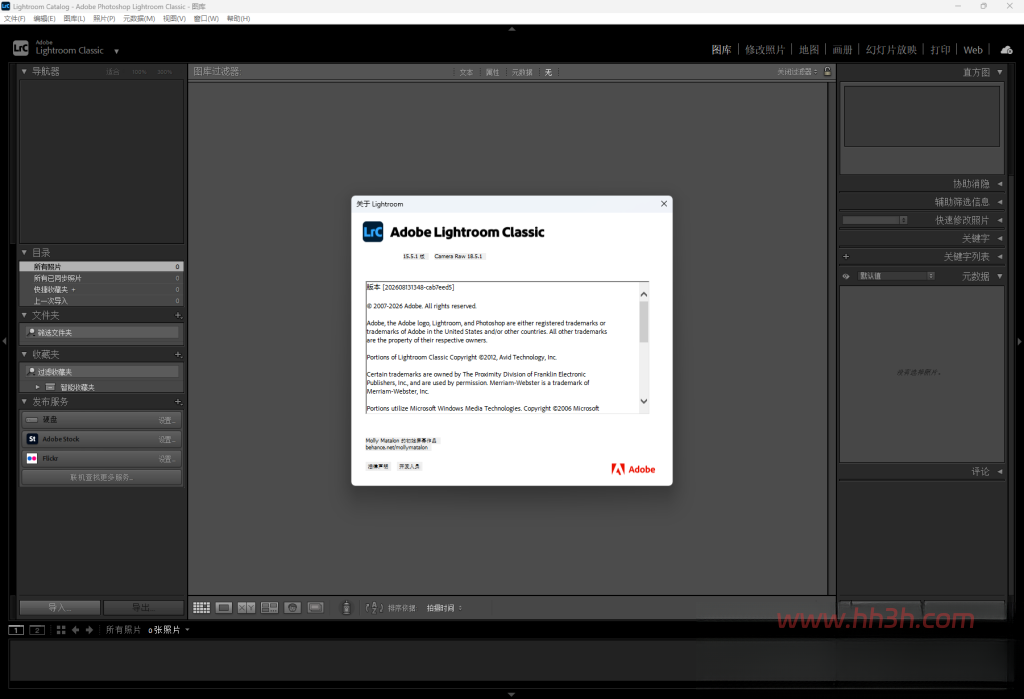Collapse the 导航器 panel
This screenshot has height=699, width=1024.
24,71
